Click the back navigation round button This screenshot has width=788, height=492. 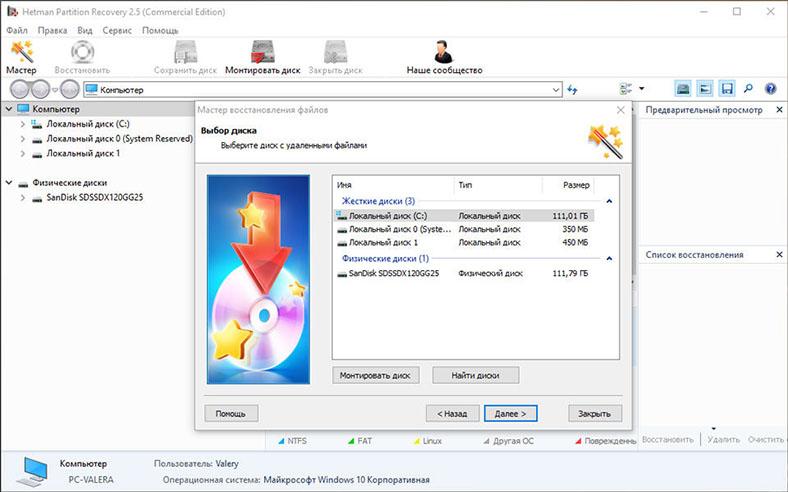click(x=20, y=89)
